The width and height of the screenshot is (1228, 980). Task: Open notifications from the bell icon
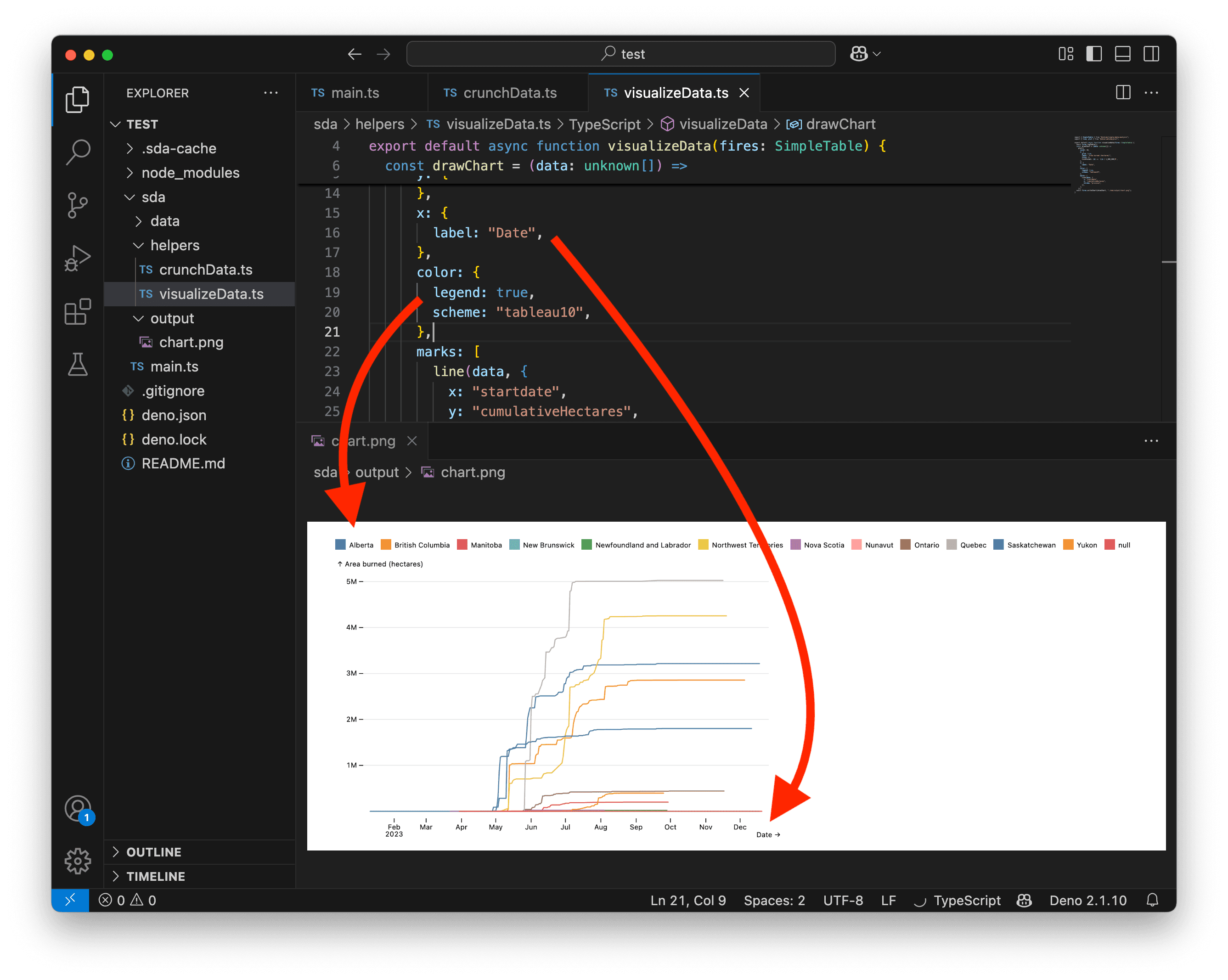point(1153,900)
